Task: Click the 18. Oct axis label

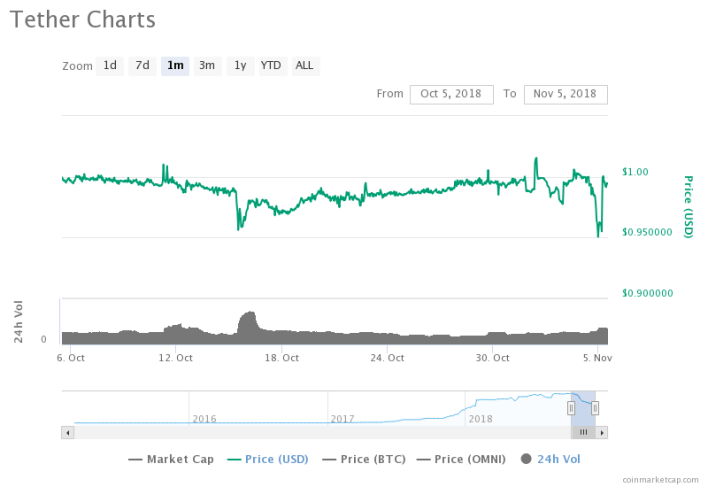Action: [x=282, y=358]
